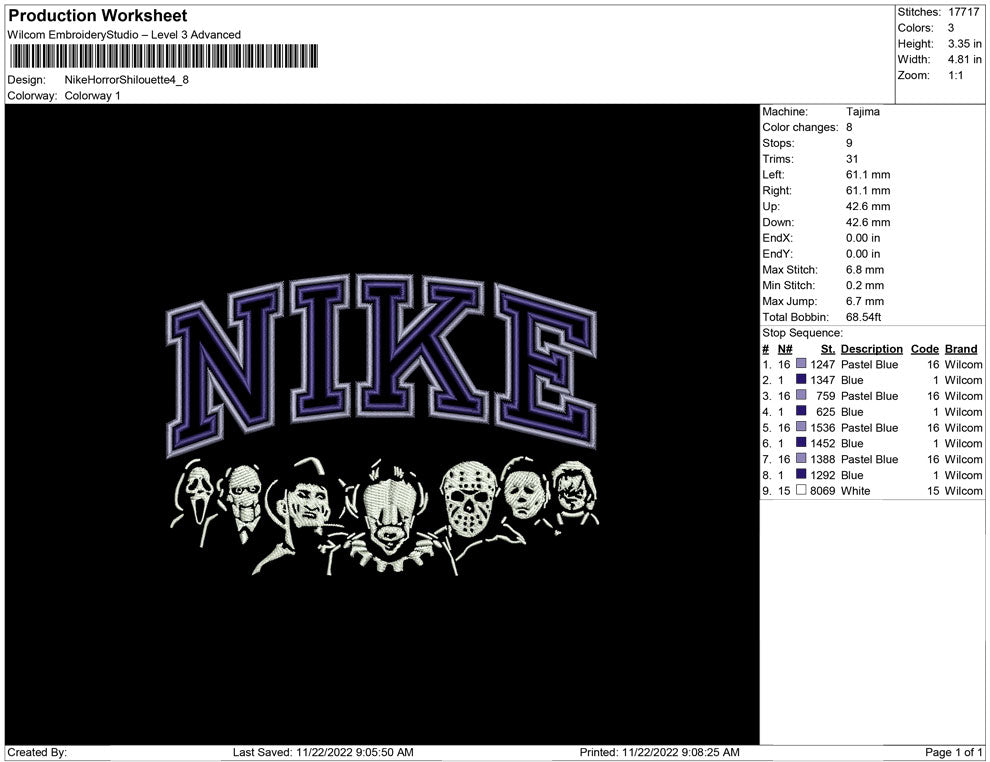Viewport: 990px width, 762px height.
Task: Click the N# column header
Action: (785, 349)
